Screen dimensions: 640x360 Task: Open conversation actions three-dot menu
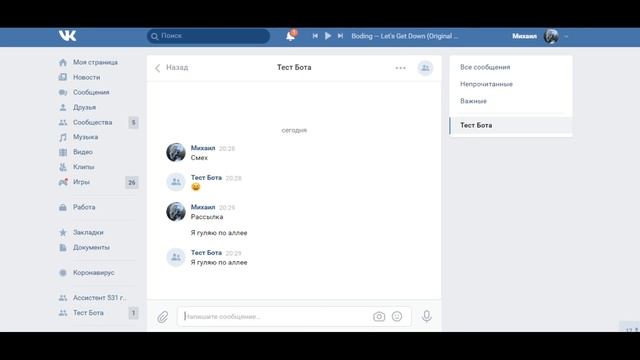coord(400,68)
